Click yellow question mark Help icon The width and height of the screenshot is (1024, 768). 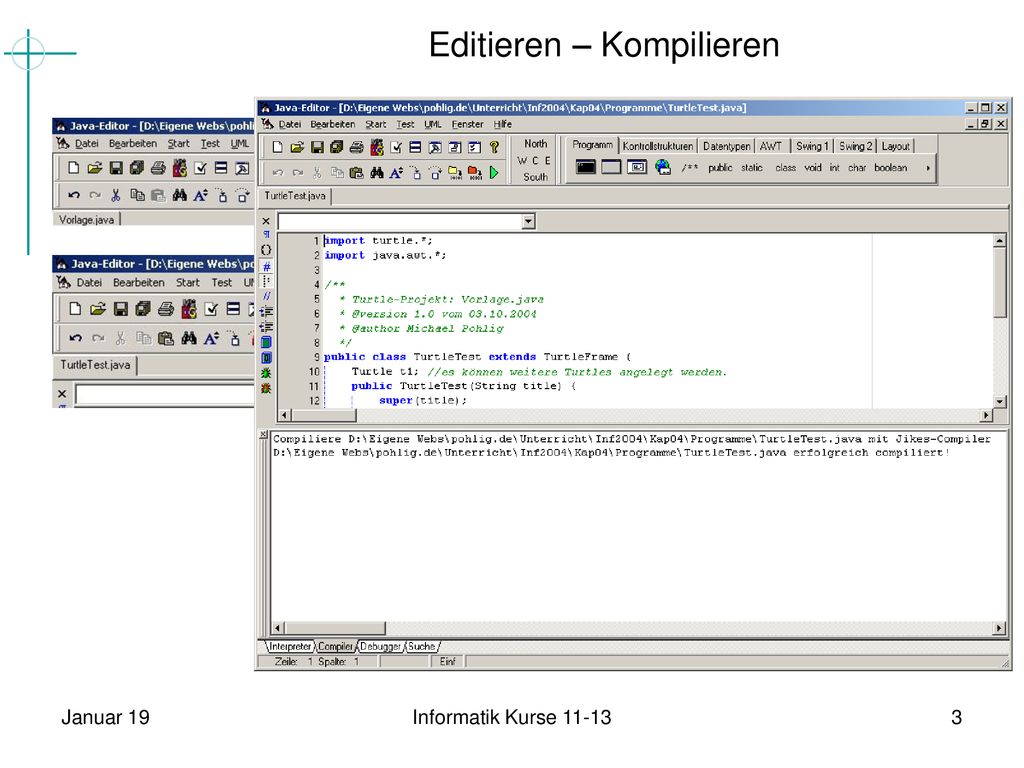494,148
